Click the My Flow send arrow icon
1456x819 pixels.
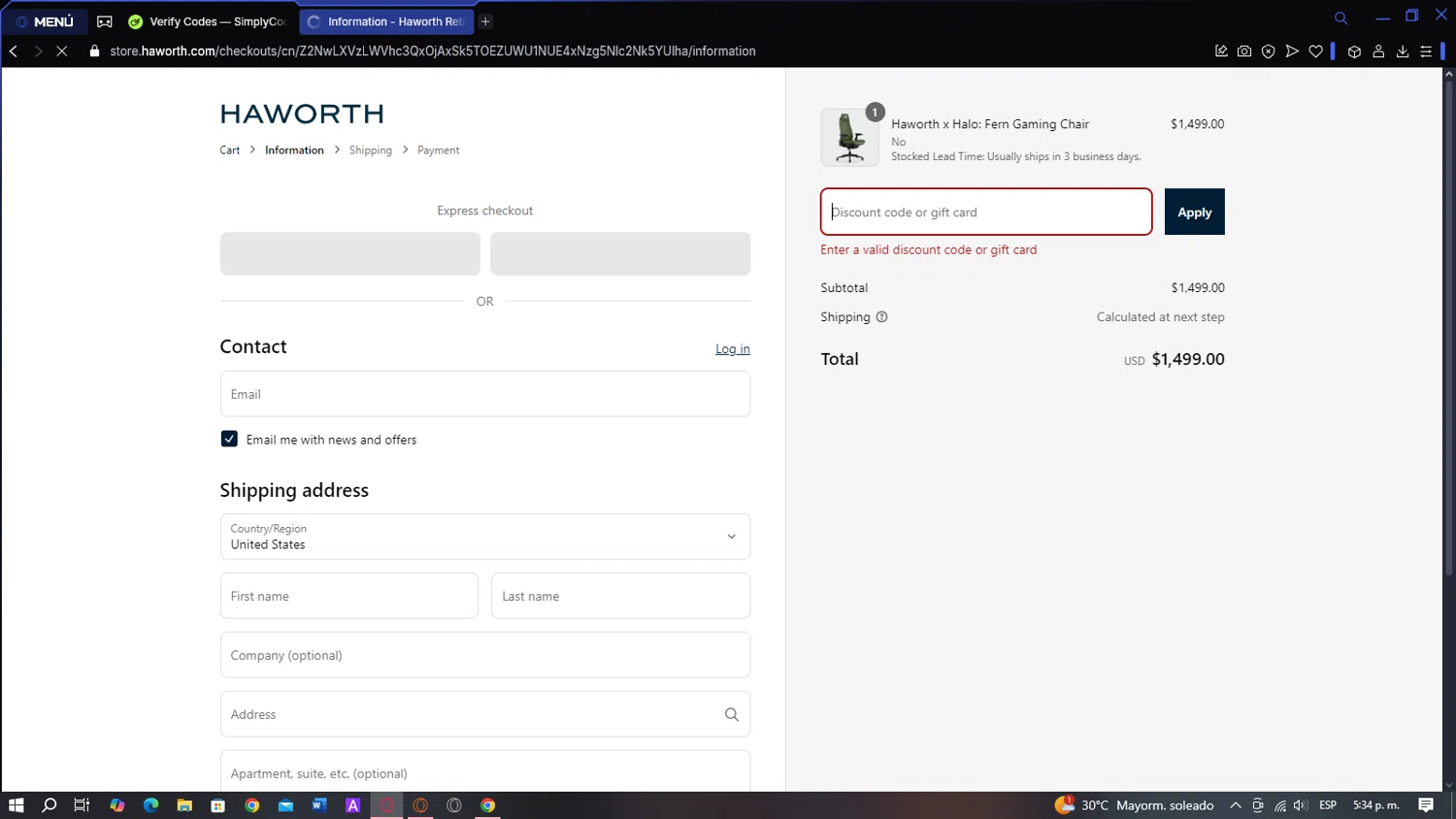[1292, 51]
